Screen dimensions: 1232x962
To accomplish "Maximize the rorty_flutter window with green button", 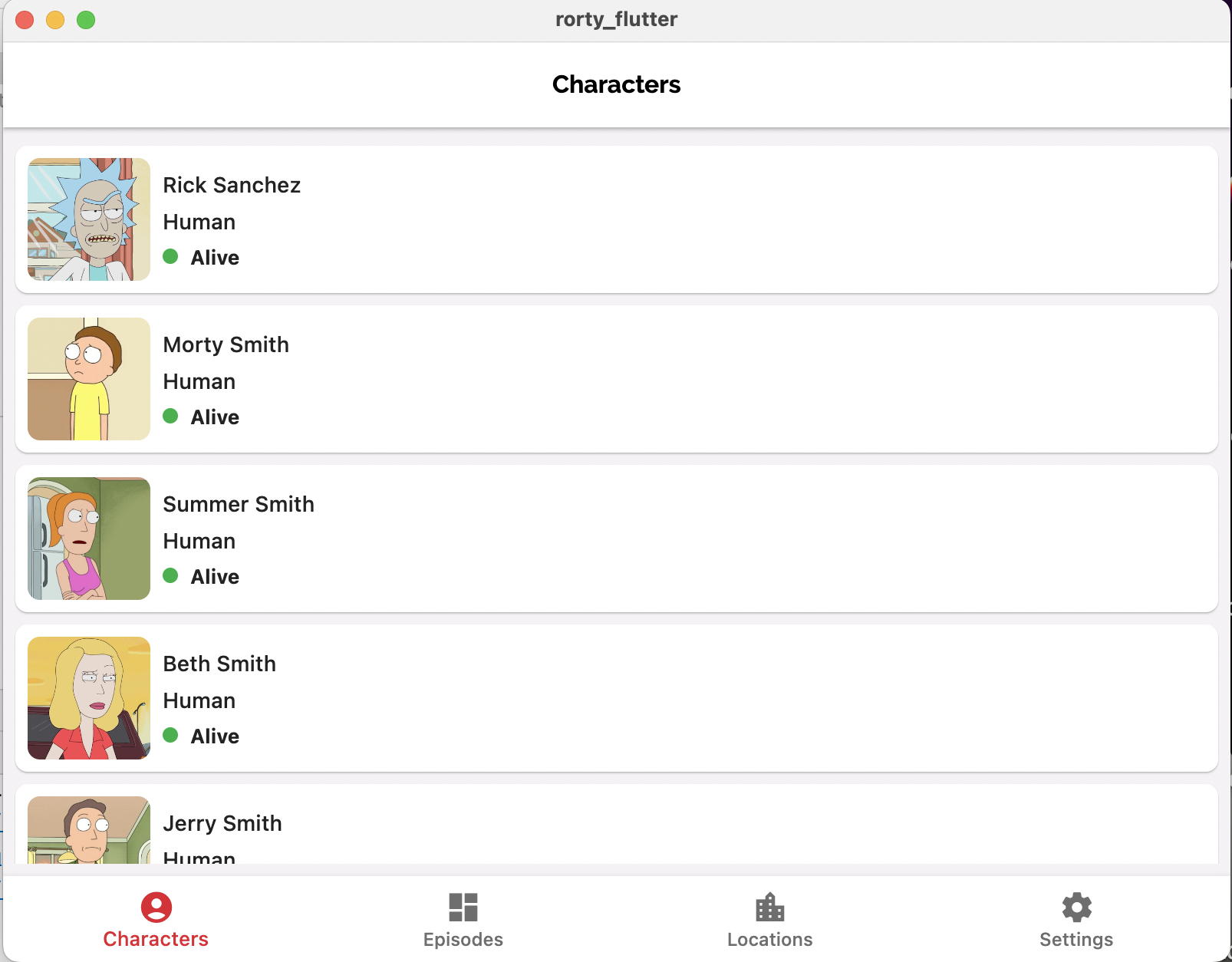I will pyautogui.click(x=86, y=20).
